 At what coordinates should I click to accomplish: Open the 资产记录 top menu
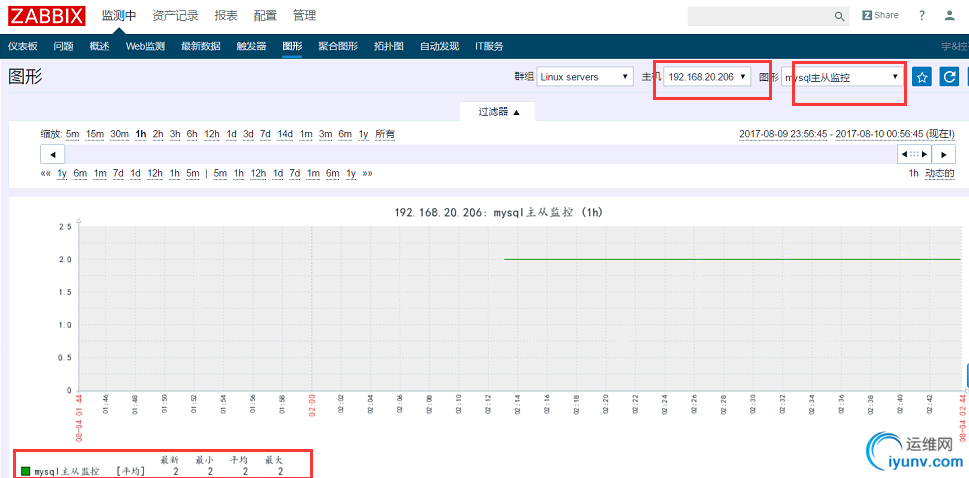point(176,16)
